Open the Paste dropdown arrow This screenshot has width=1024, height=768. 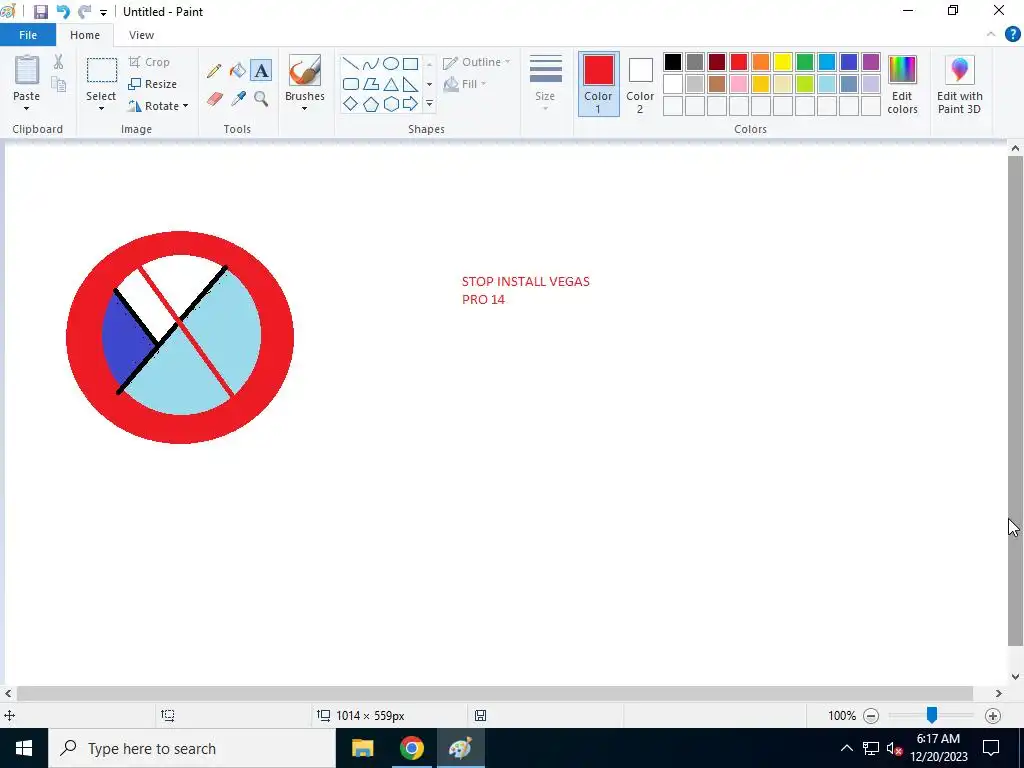pos(26,108)
